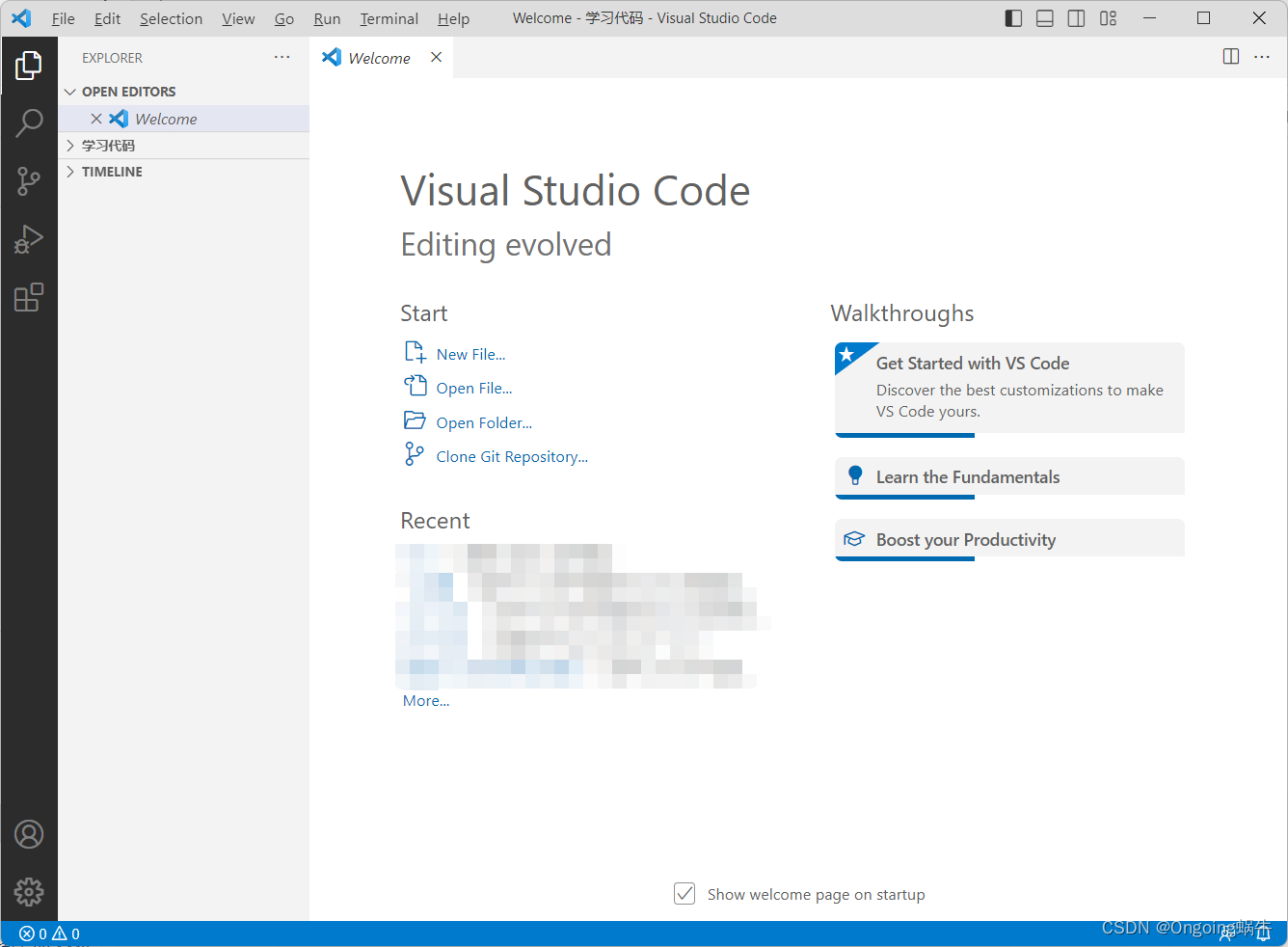This screenshot has width=1288, height=947.
Task: Close the Welcome tab
Action: click(x=436, y=57)
